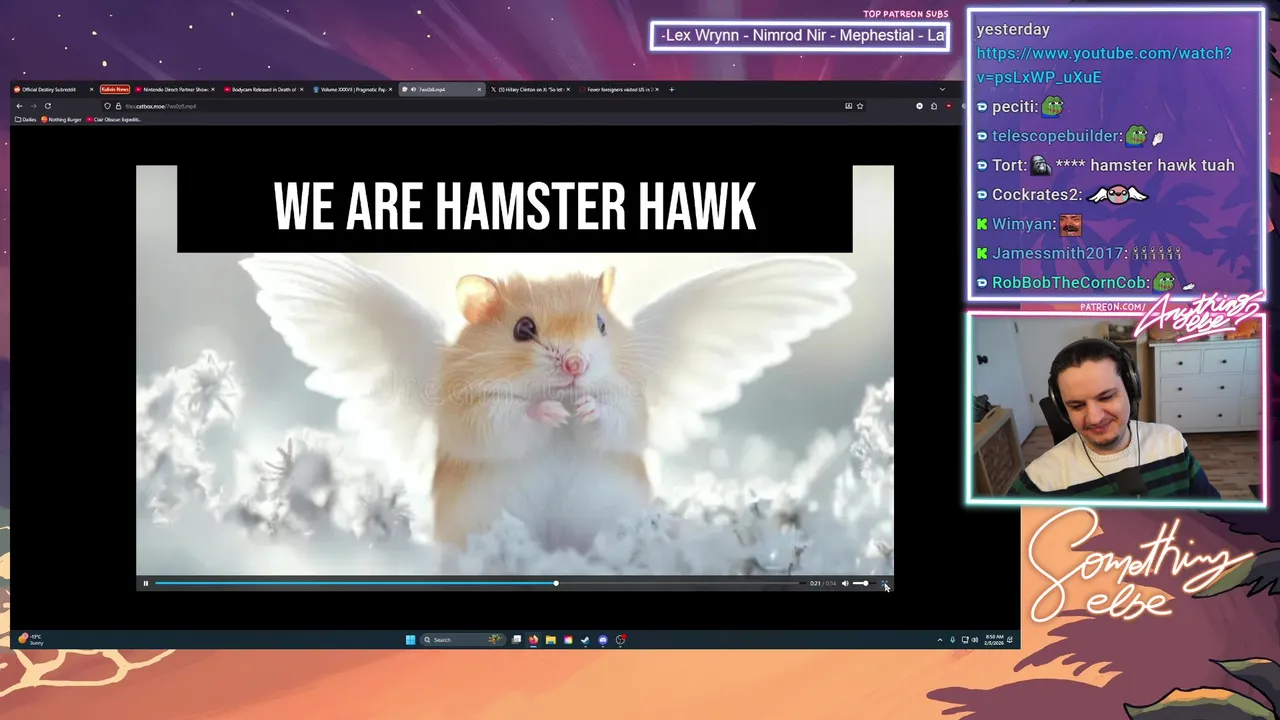Seek along the video progress bar
The height and width of the screenshot is (720, 1280).
coord(478,583)
